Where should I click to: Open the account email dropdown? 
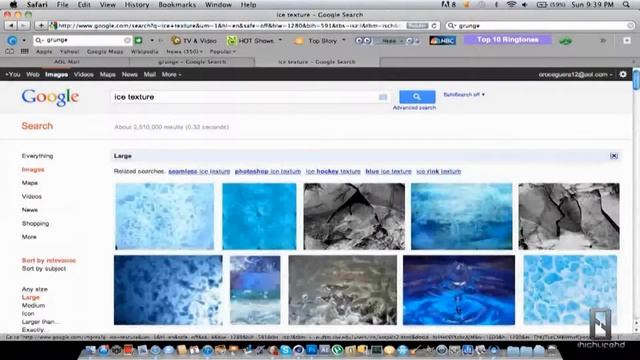[576, 75]
